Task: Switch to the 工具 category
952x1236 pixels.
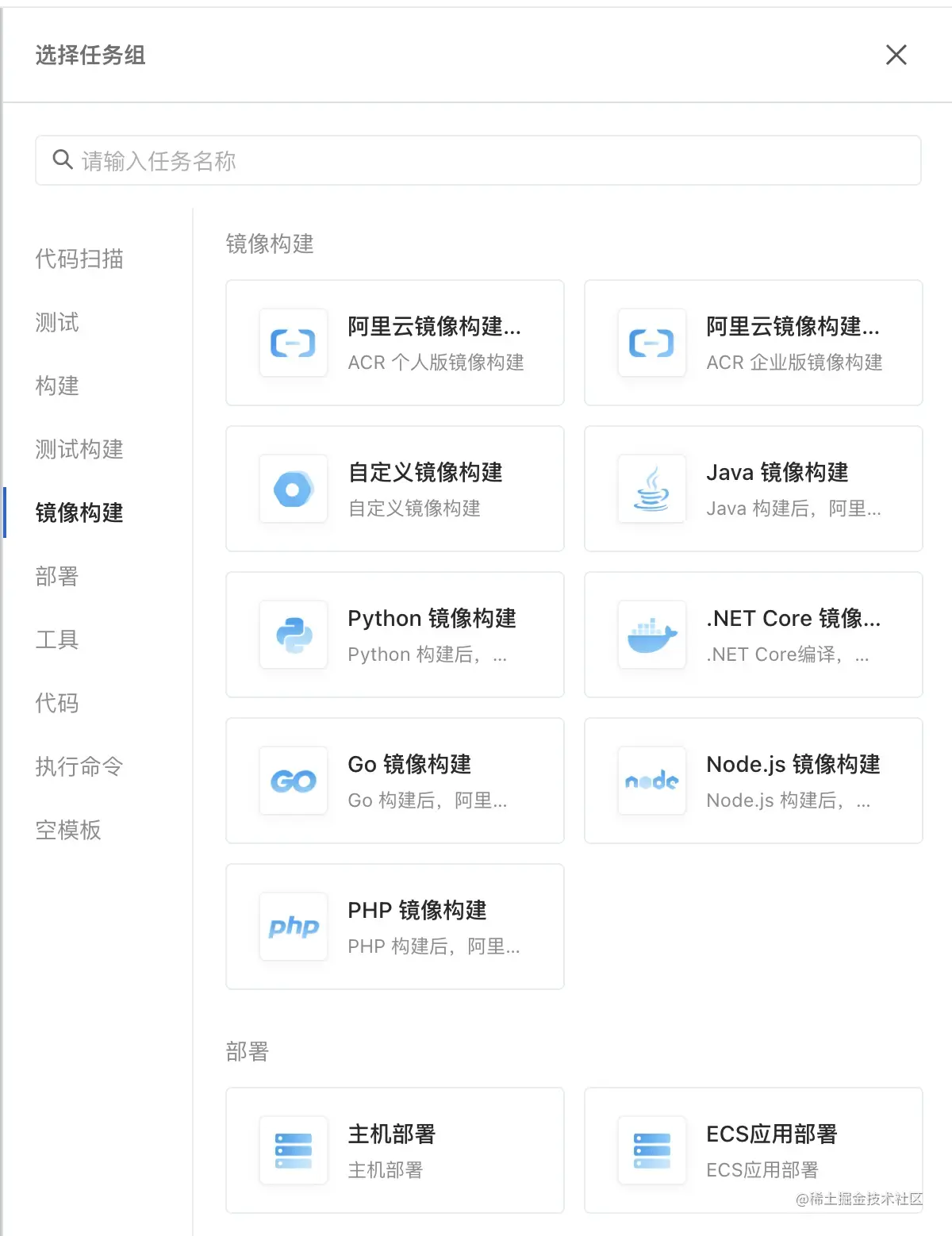Action: [57, 639]
